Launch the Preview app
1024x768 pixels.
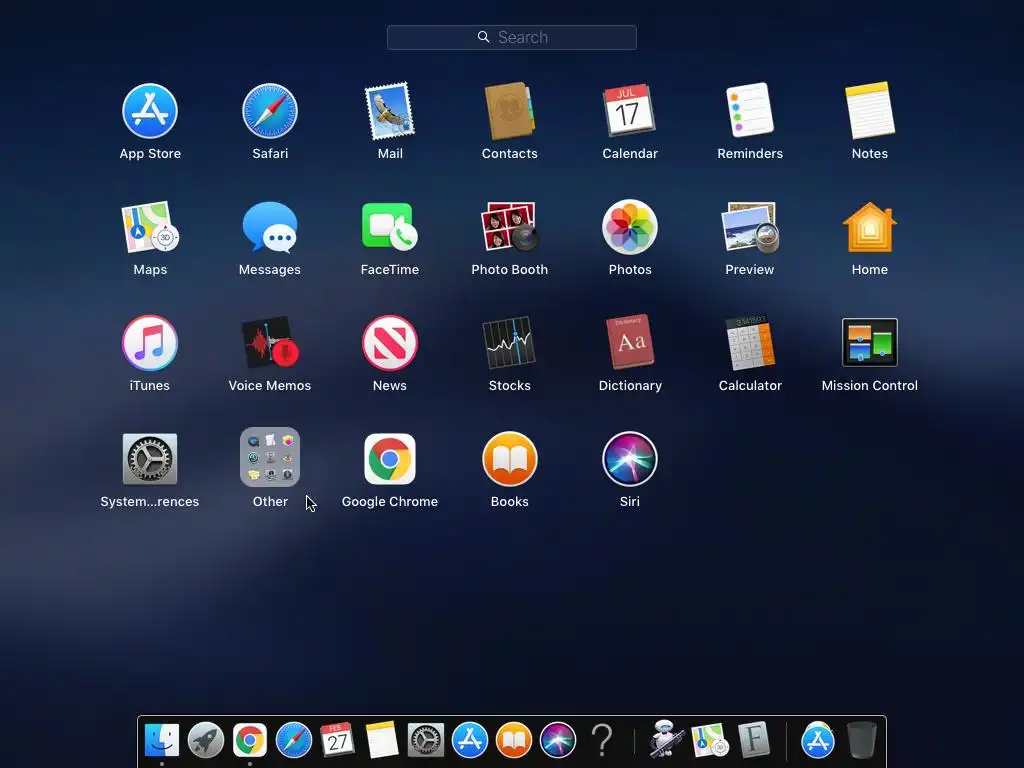(x=750, y=227)
